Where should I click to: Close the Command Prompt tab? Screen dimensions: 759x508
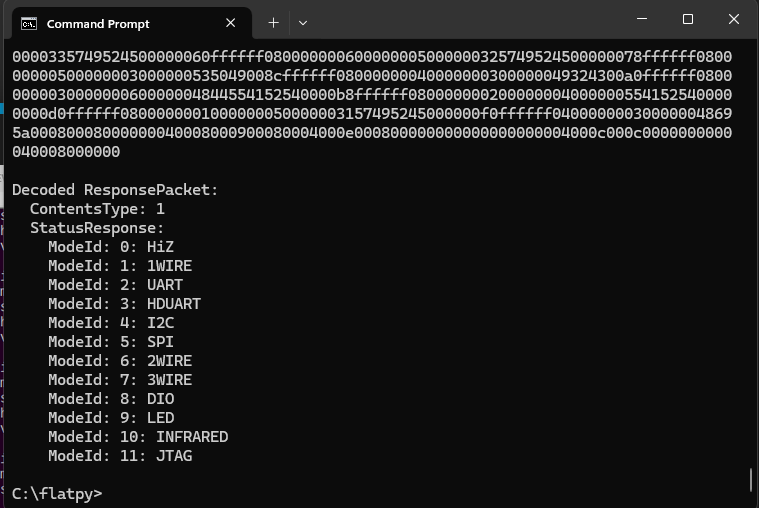click(230, 23)
